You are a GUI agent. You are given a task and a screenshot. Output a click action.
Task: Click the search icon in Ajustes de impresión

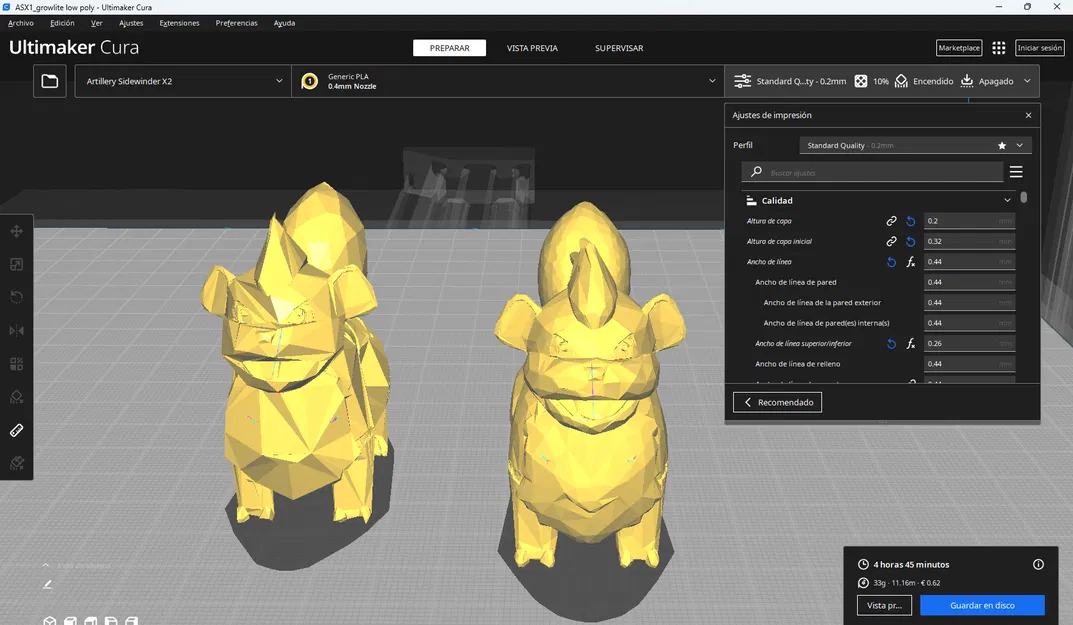[x=755, y=171]
